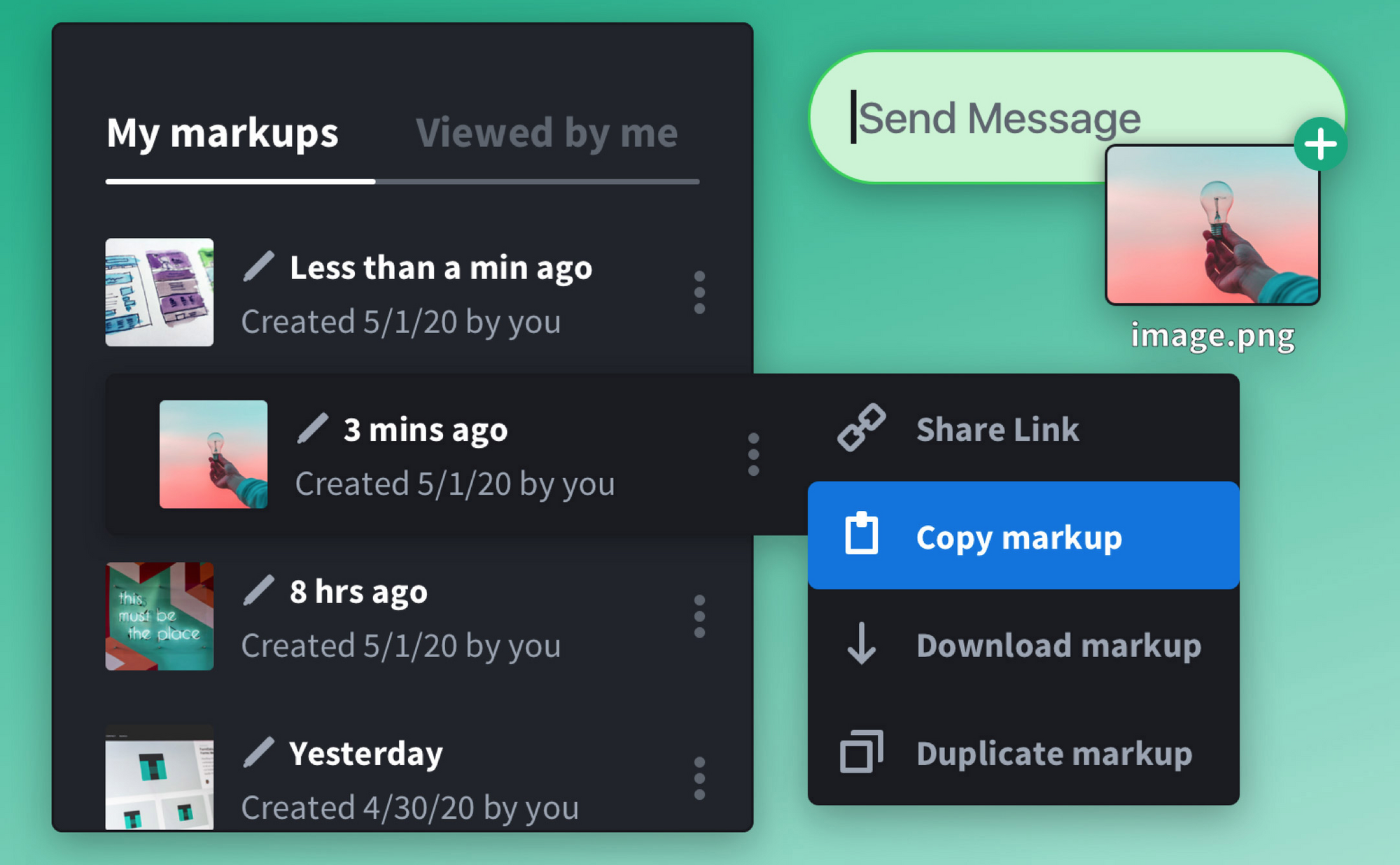
Task: Open three-dot menu for 8 hrs ago markup
Action: (699, 617)
